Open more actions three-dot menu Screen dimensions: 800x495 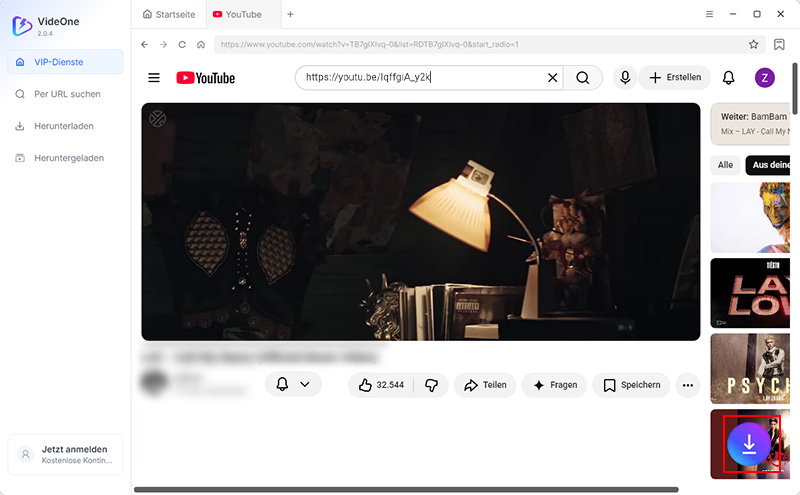pos(688,385)
